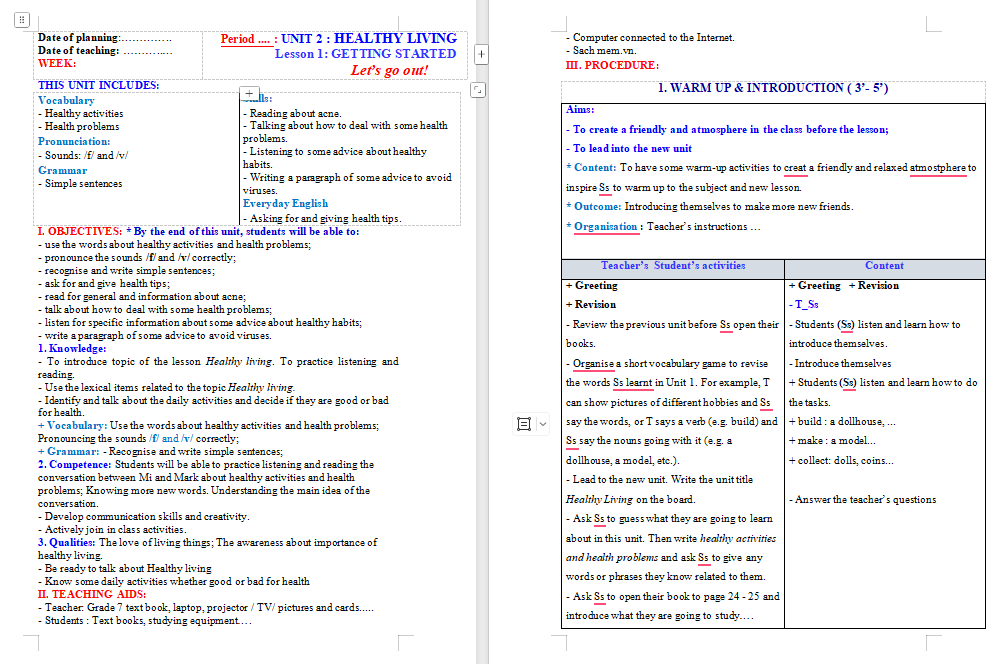Click the Teacher's Student's activities header

coord(672,264)
